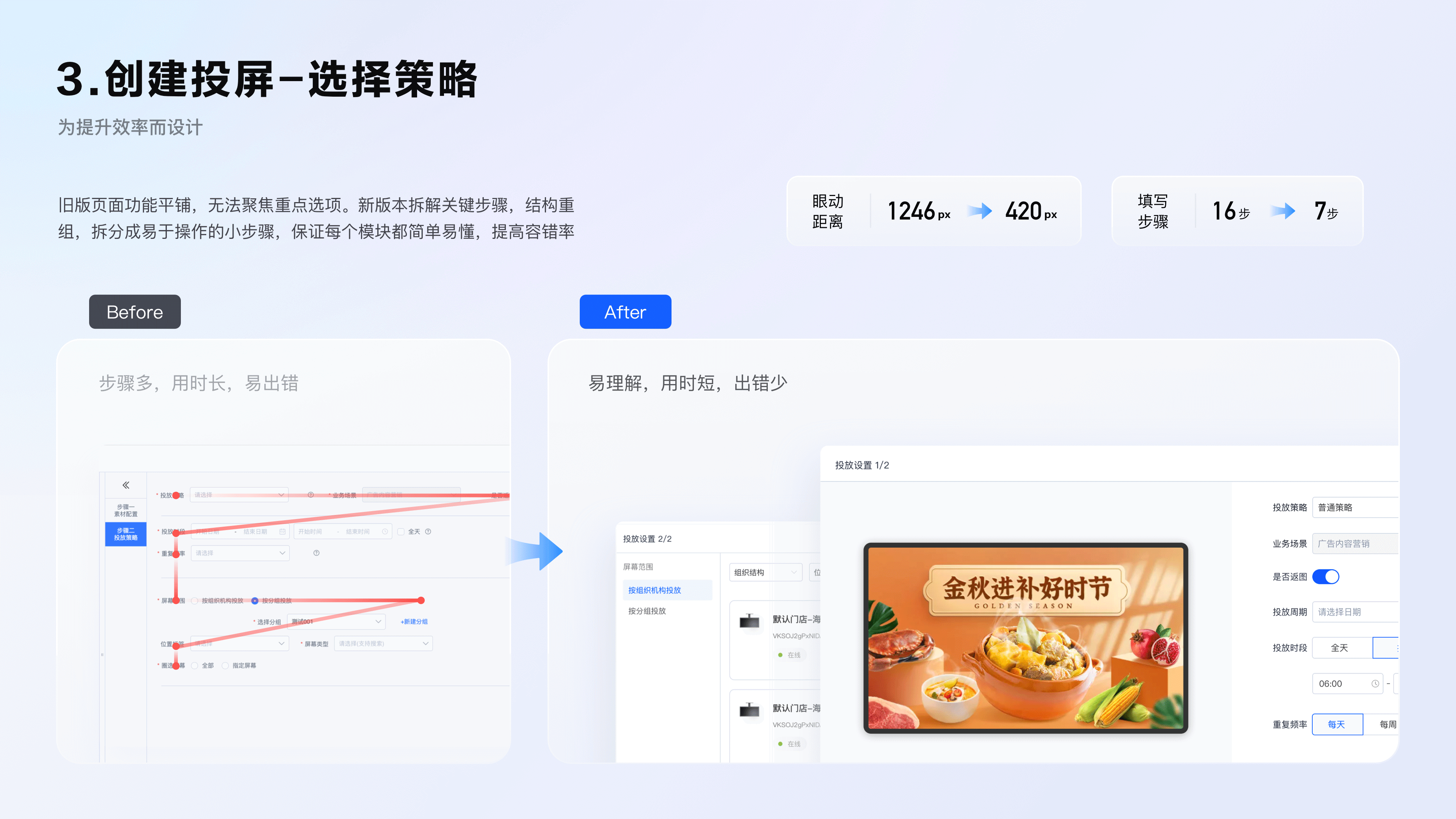Click the slide title 创建投屏-选择策略

[267, 78]
